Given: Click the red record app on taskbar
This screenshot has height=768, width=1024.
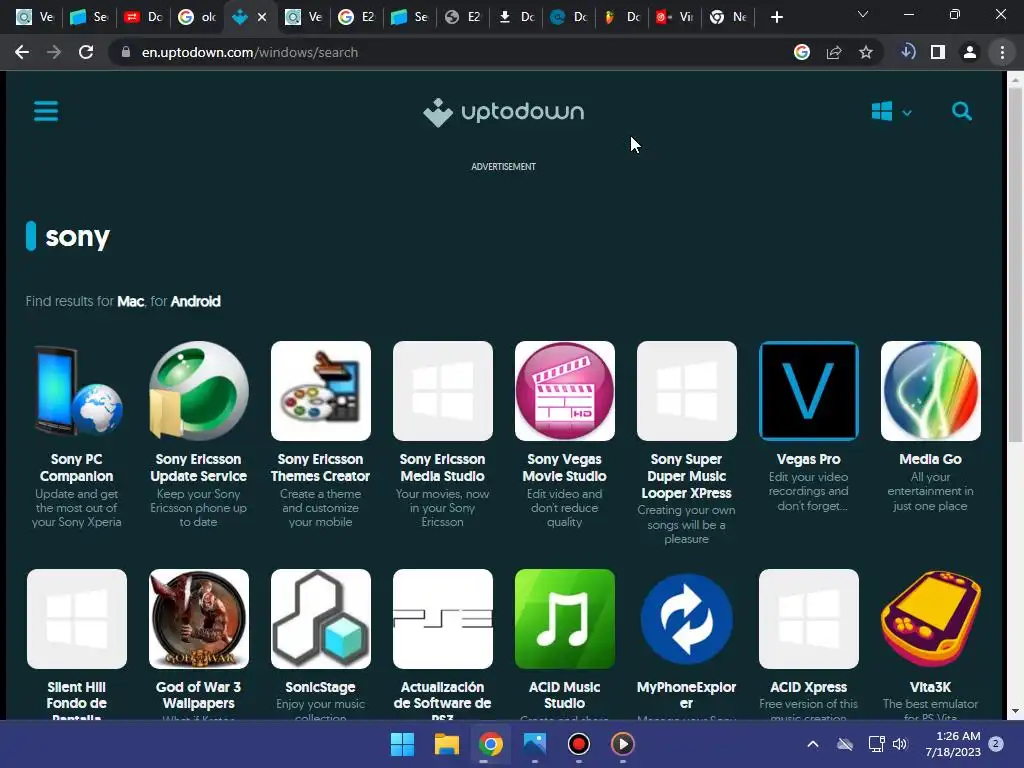Looking at the screenshot, I should click(x=579, y=744).
